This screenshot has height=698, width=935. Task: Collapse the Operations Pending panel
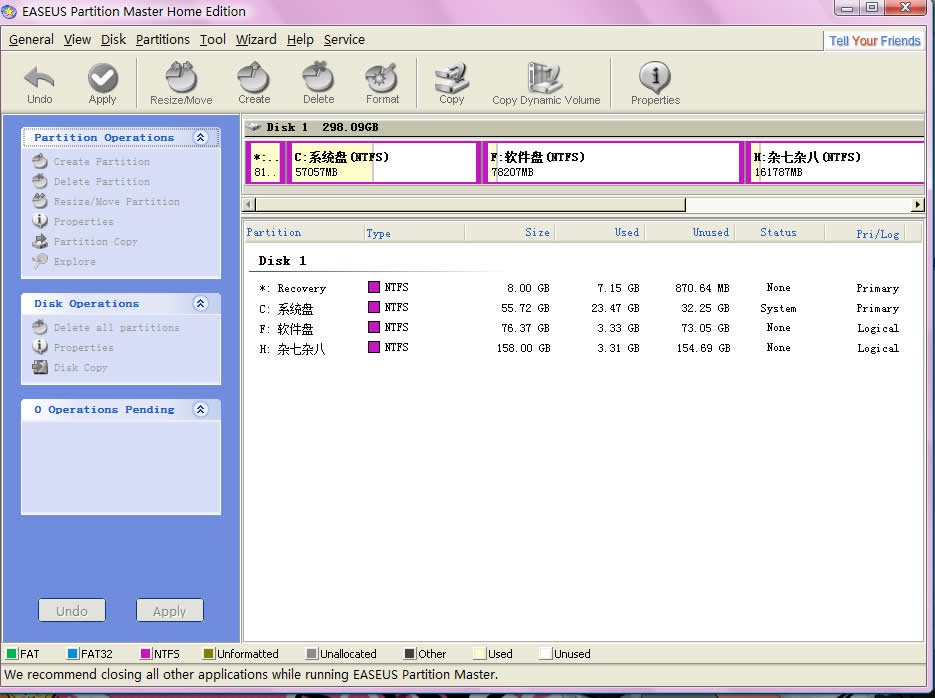pos(200,410)
